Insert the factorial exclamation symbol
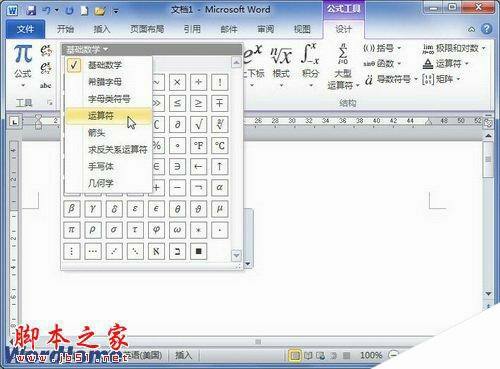Image resolution: width=500 pixels, height=369 pixels. 220,82
